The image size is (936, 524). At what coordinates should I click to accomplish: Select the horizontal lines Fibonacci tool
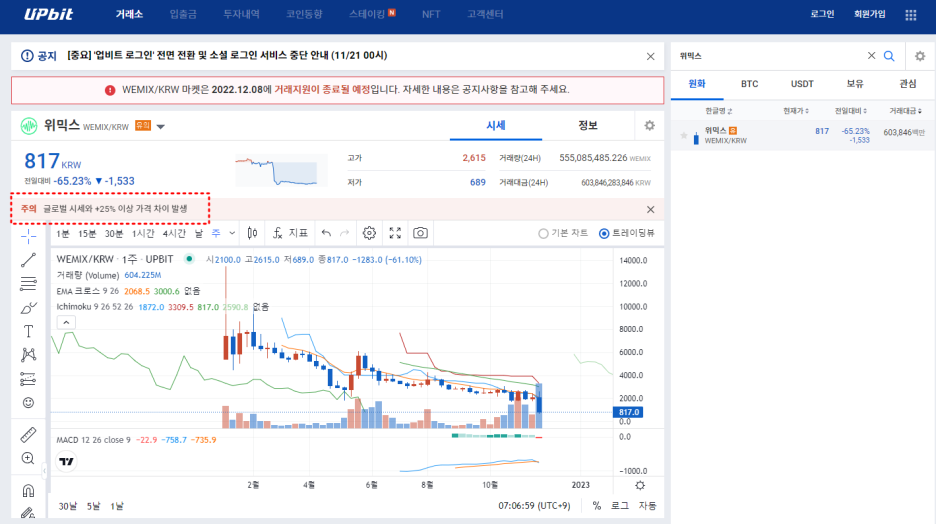pyautogui.click(x=28, y=284)
